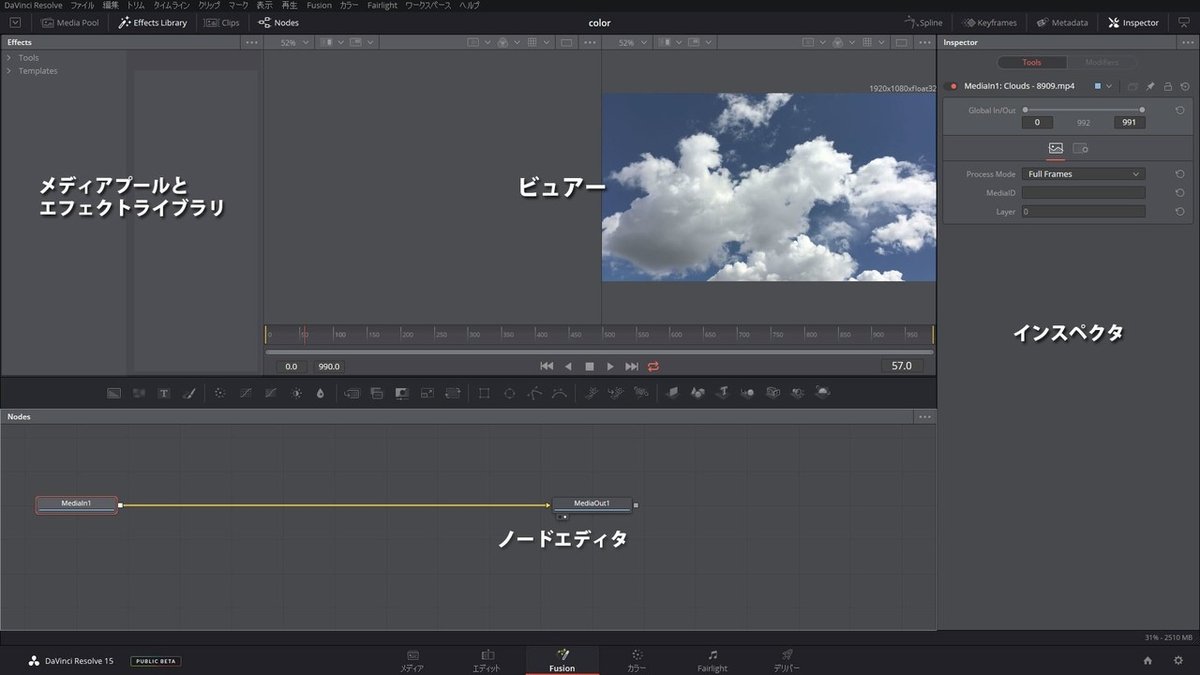
Task: Open the Image tab icon in Inspector
Action: coord(1055,148)
